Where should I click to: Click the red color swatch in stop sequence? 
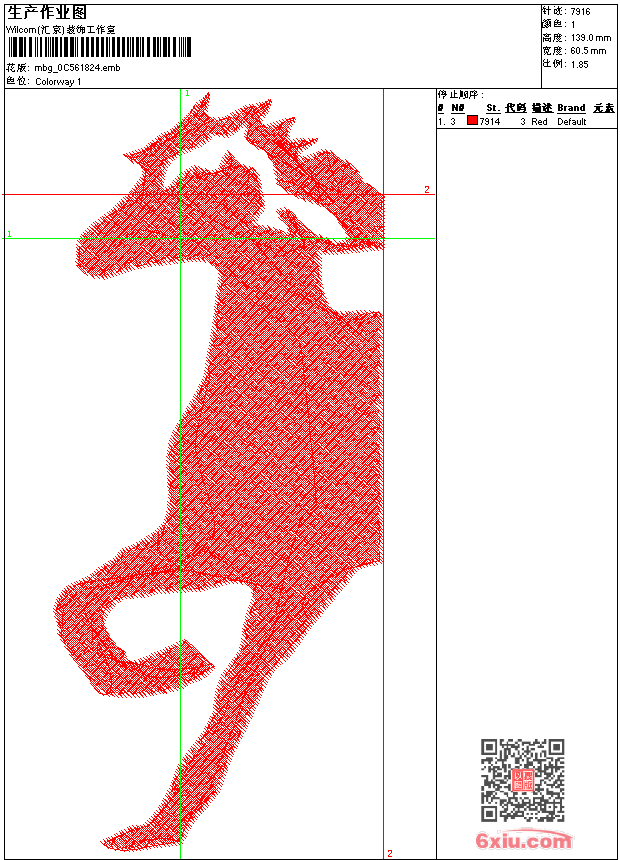coord(472,121)
